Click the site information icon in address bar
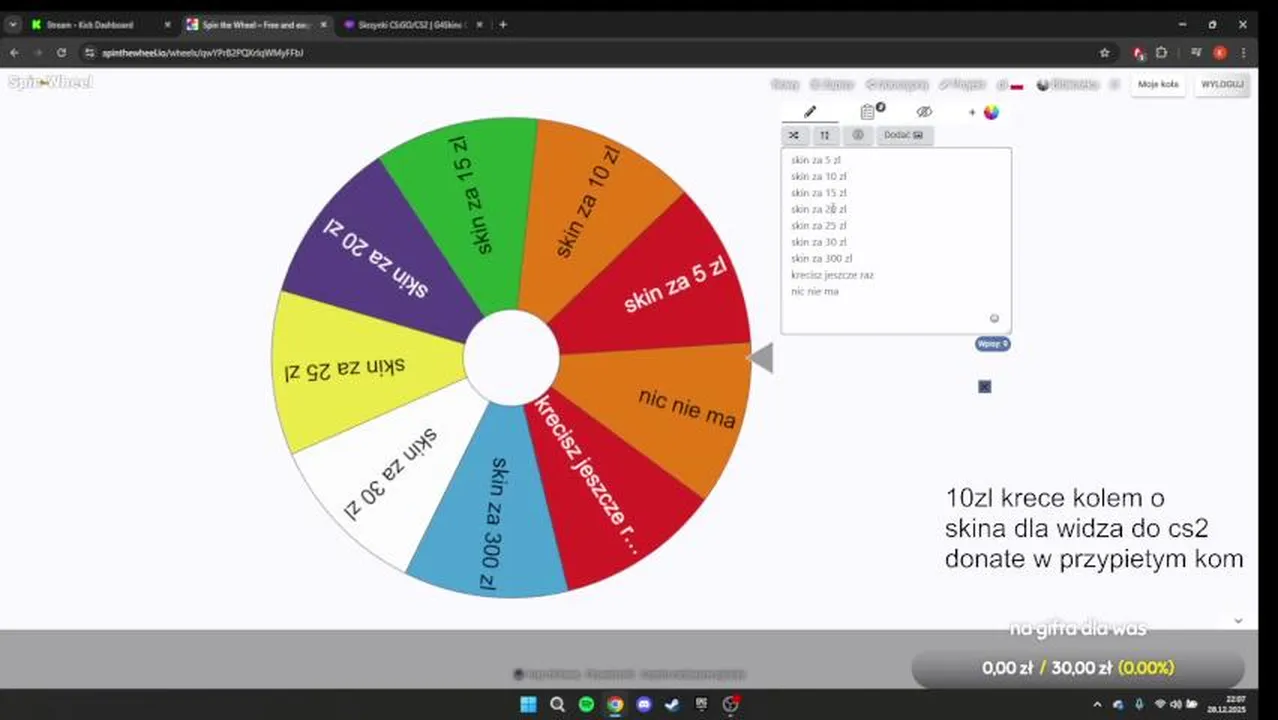This screenshot has height=720, width=1278. tap(89, 52)
